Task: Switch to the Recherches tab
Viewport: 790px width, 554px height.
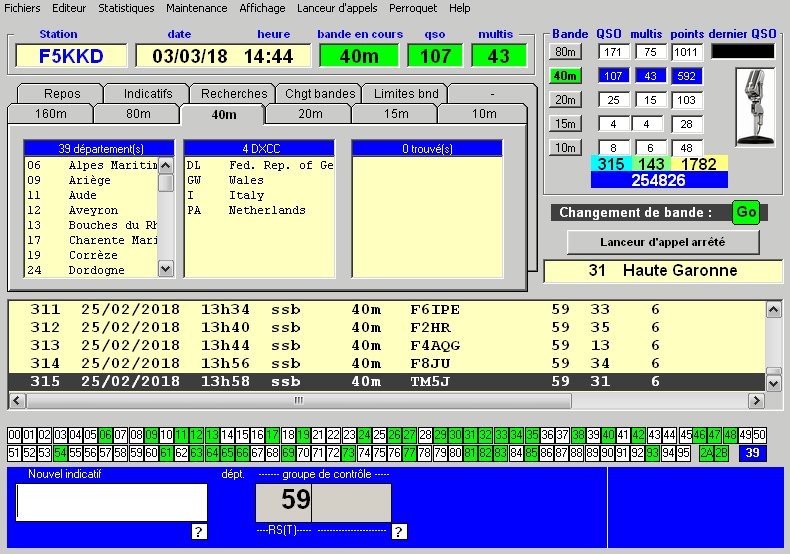Action: pos(234,93)
